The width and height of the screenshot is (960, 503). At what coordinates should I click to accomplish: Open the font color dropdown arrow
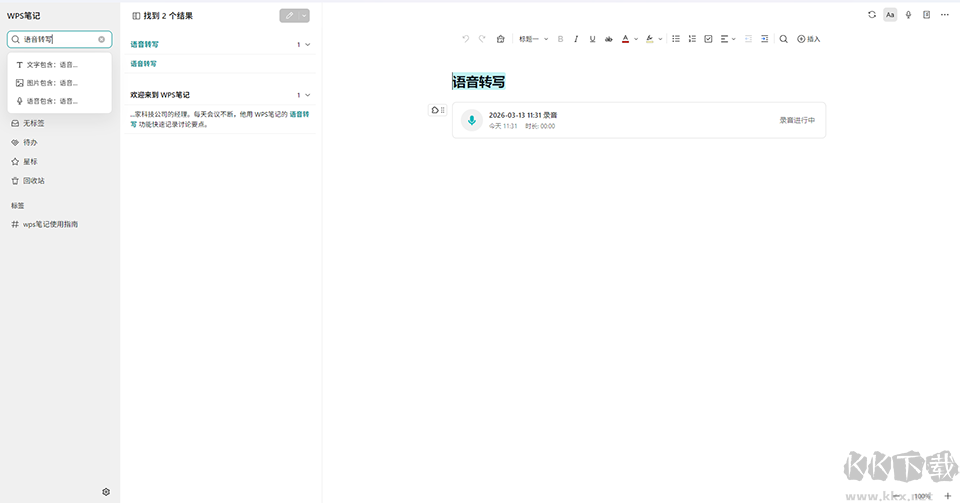pyautogui.click(x=636, y=39)
